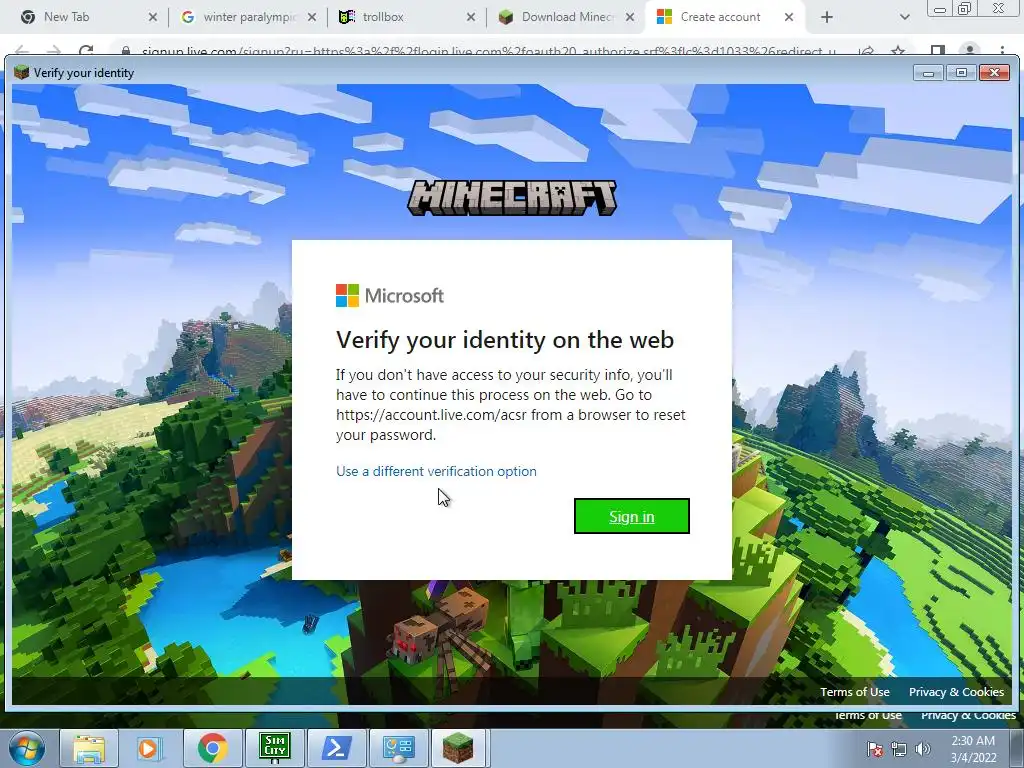Select the Minecraft launcher taskbar icon
1024x768 pixels.
[x=458, y=748]
